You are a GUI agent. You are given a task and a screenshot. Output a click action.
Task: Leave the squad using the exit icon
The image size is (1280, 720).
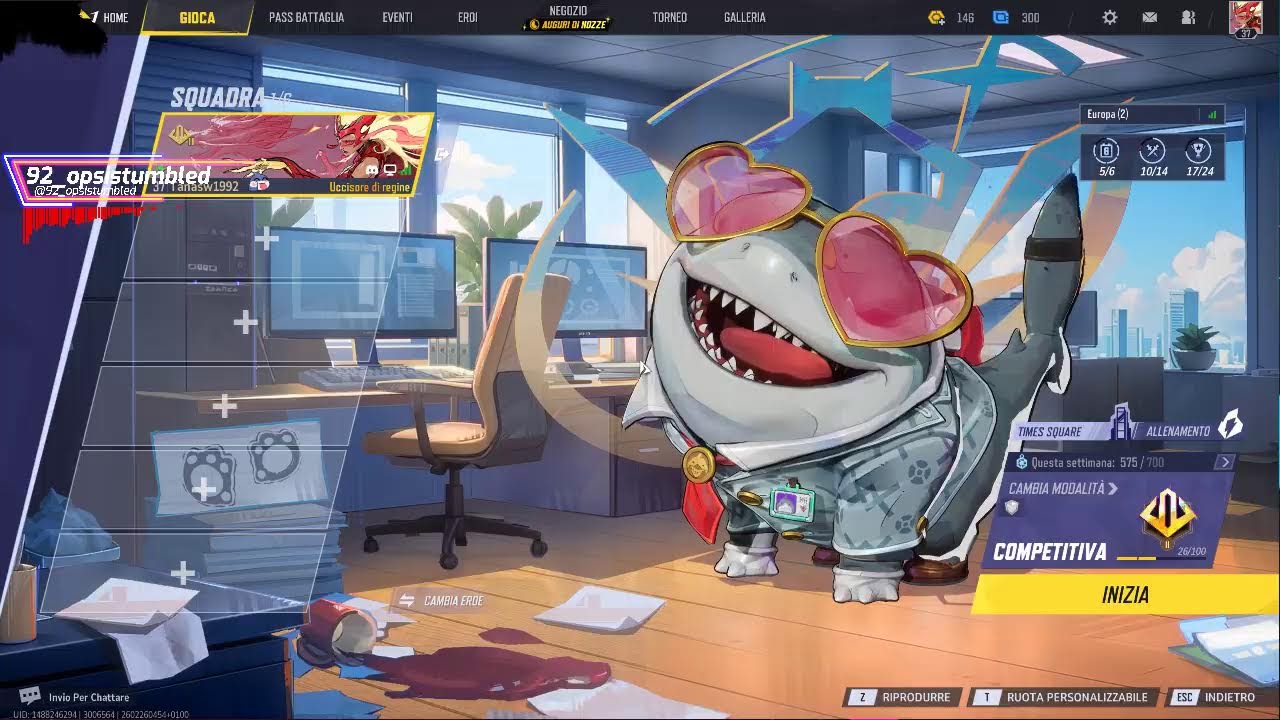[x=443, y=154]
